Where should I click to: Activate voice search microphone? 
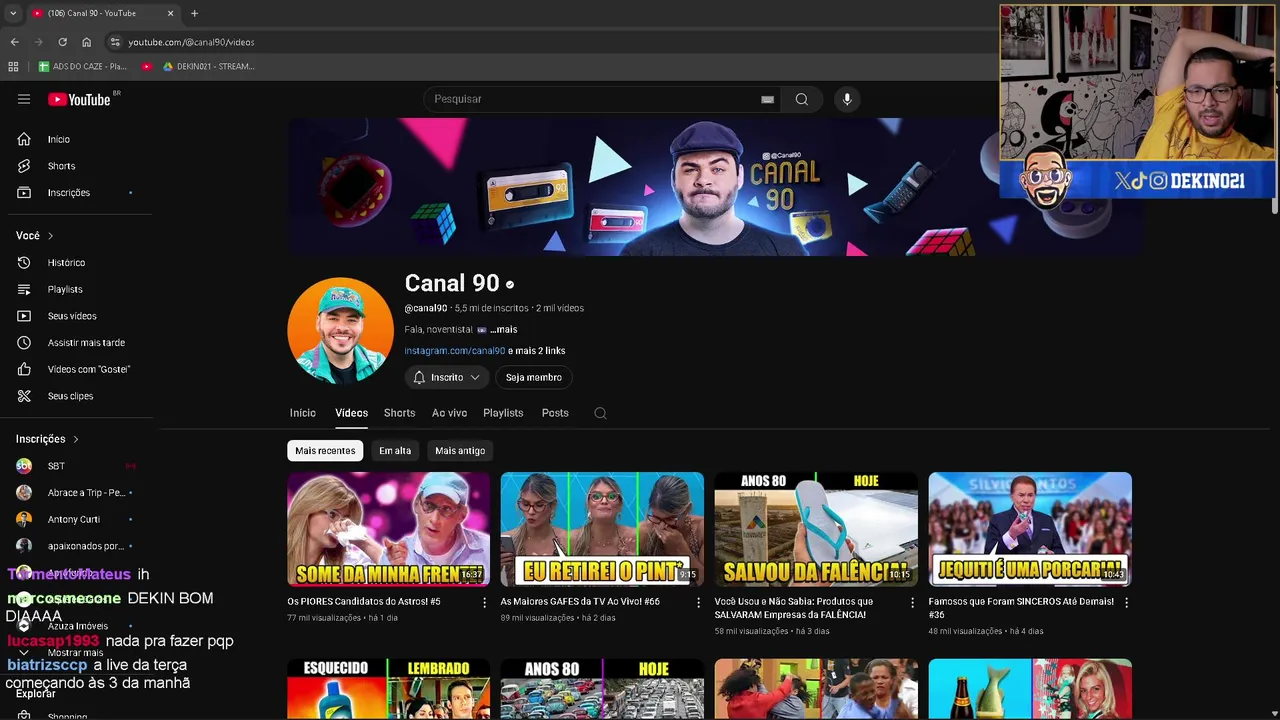pos(847,99)
